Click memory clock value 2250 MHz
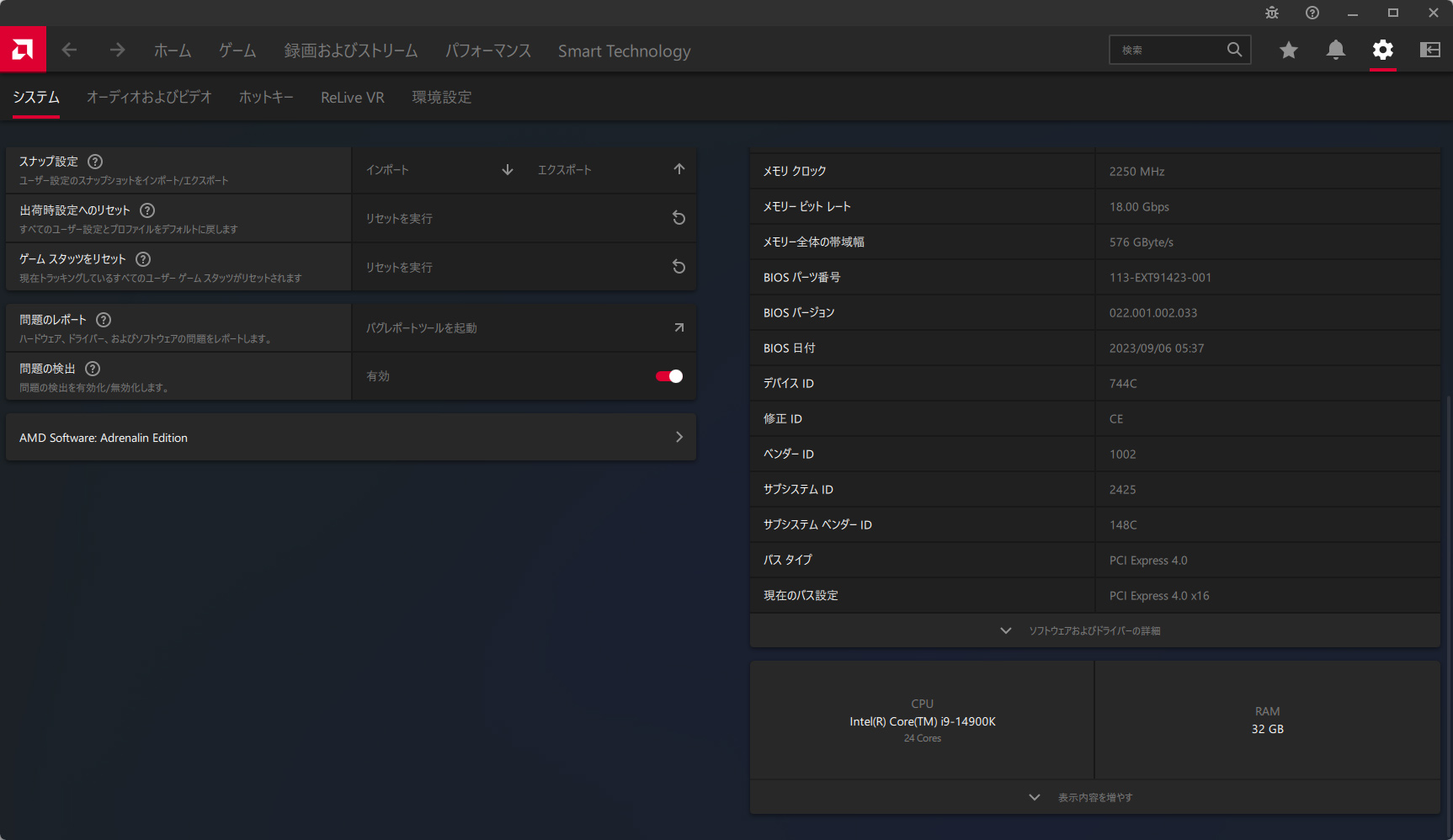Image resolution: width=1453 pixels, height=840 pixels. click(x=1137, y=172)
